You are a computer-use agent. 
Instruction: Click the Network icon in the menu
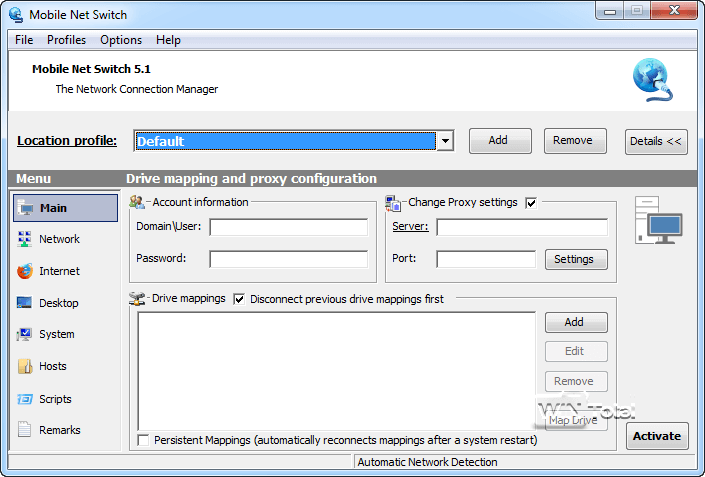pyautogui.click(x=24, y=239)
